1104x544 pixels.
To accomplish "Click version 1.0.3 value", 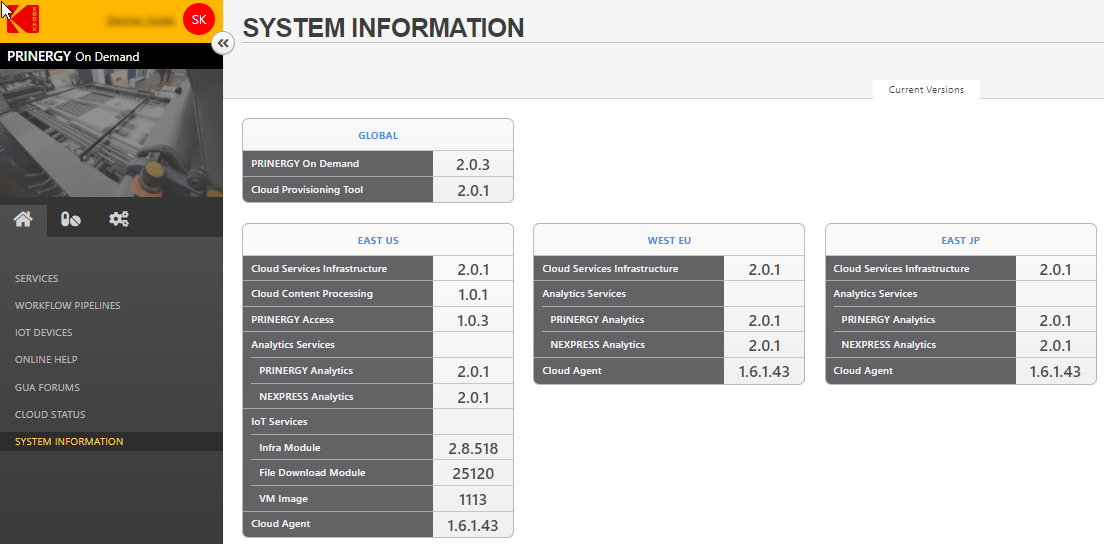I will click(472, 320).
